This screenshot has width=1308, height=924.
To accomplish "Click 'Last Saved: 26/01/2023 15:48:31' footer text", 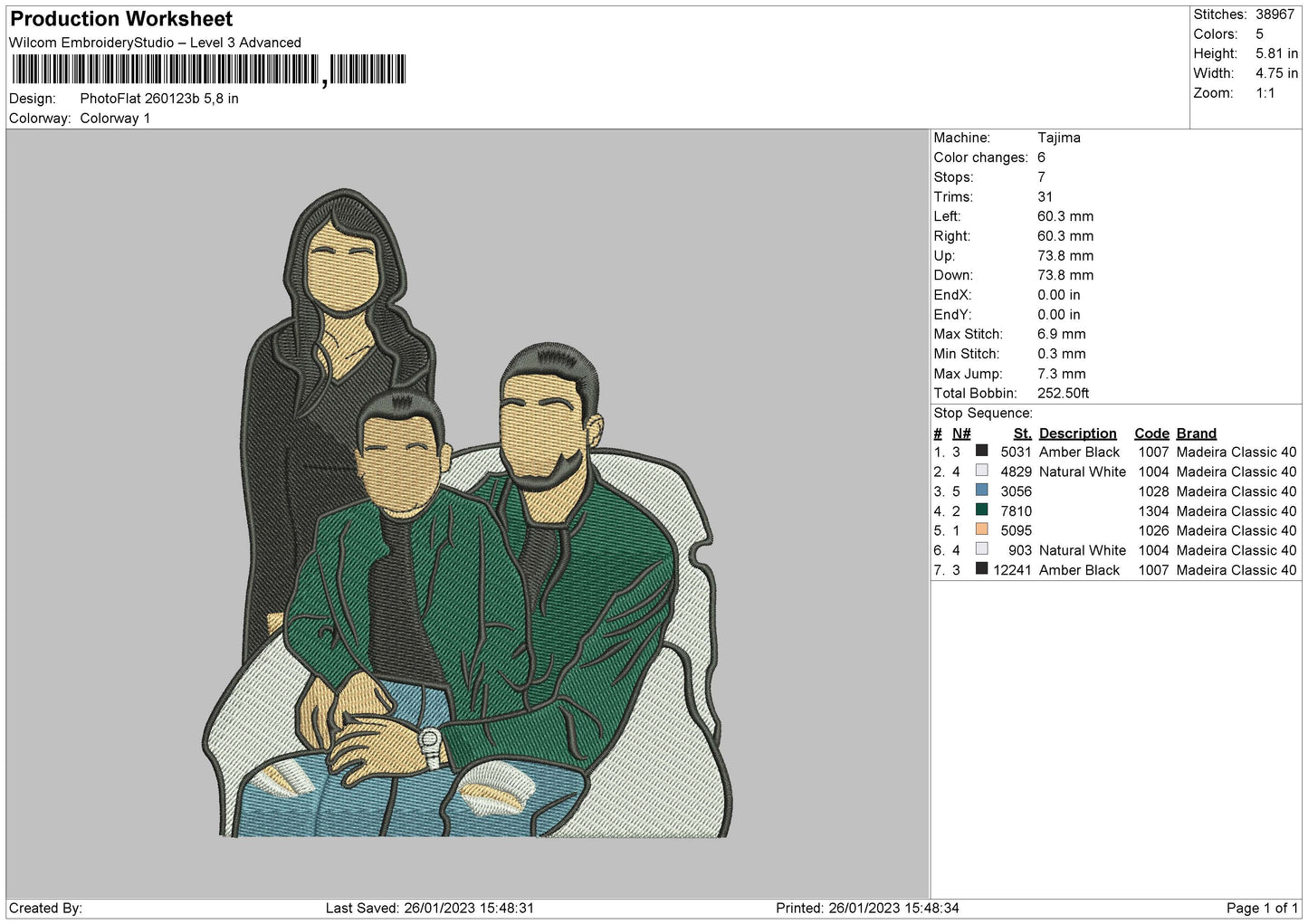I will pyautogui.click(x=430, y=908).
